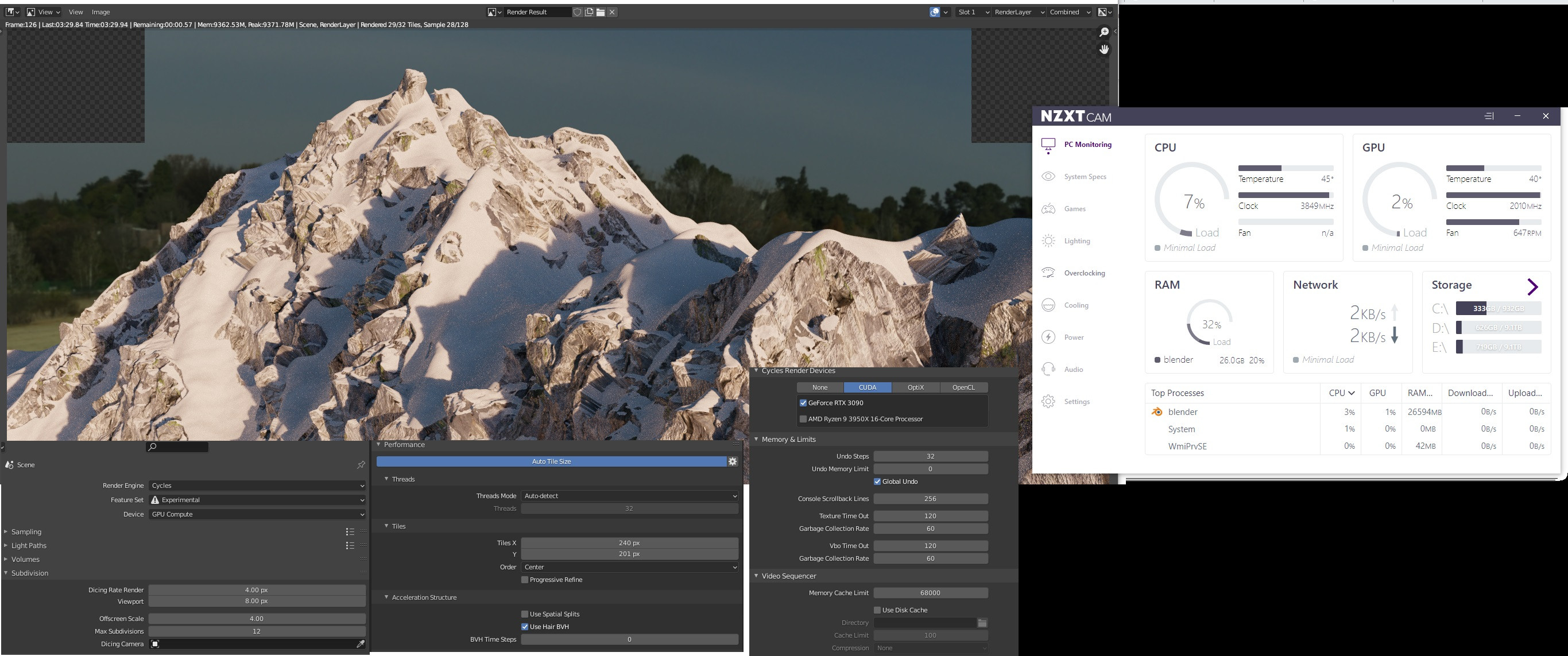Click the Auto Tile Size gear icon
Screen dimensions: 1568x656
pos(732,461)
